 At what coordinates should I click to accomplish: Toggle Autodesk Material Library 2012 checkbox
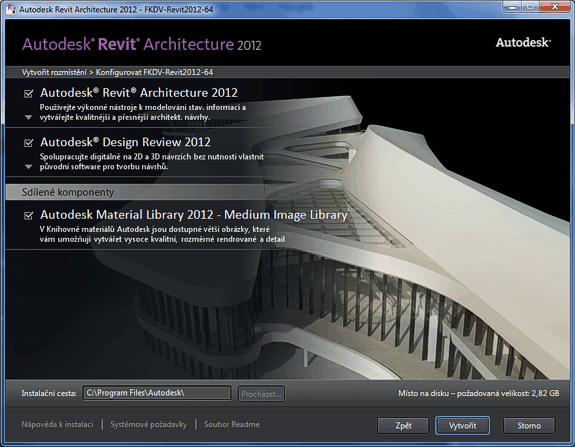(29, 215)
